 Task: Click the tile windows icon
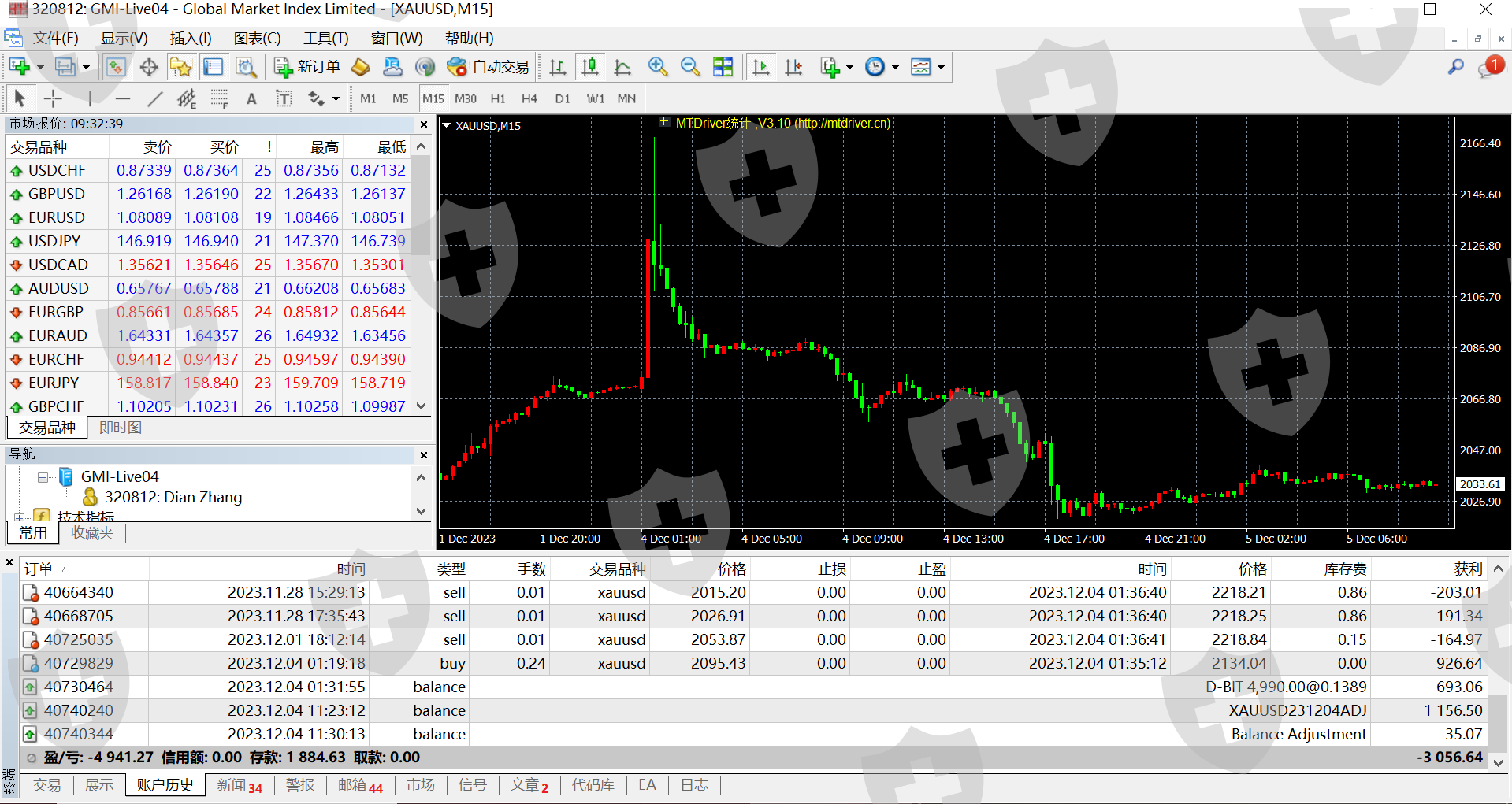723,68
